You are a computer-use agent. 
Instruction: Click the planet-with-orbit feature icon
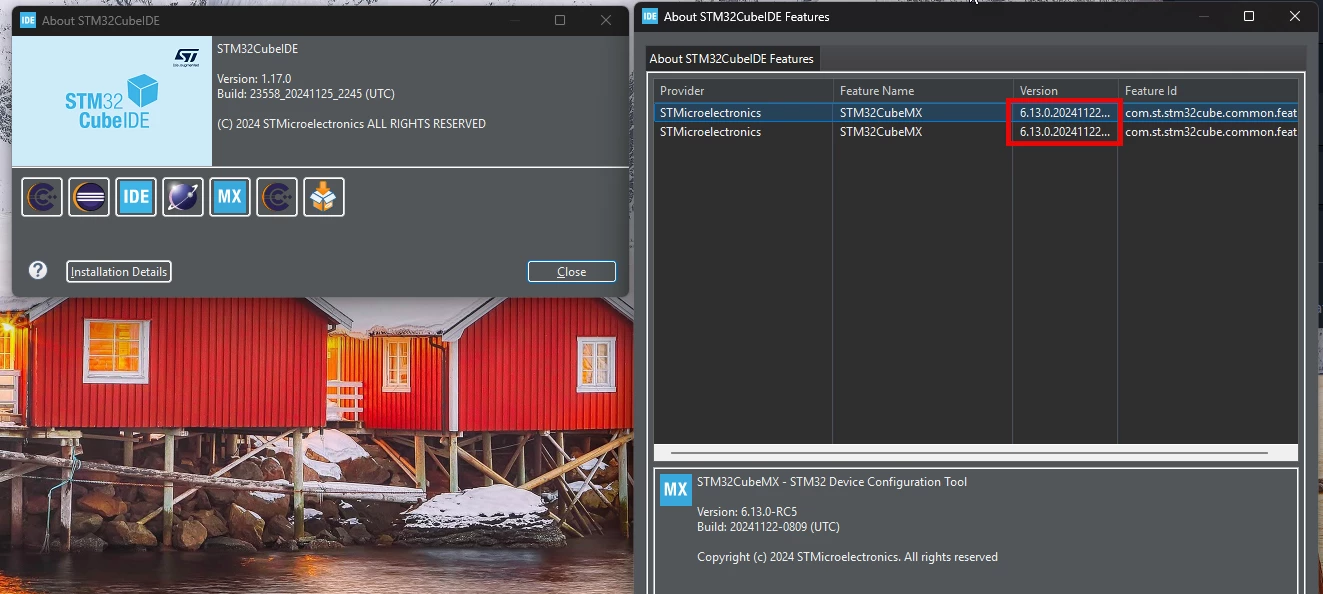pos(183,197)
